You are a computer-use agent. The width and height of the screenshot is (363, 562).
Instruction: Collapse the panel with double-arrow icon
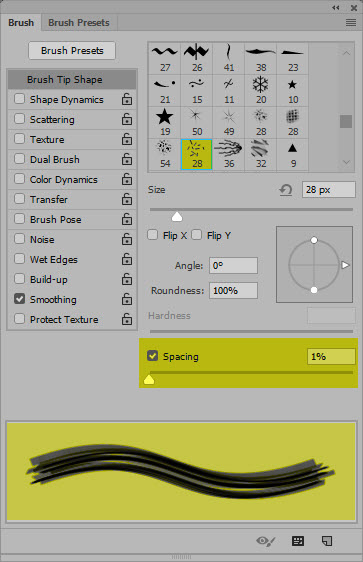(336, 8)
